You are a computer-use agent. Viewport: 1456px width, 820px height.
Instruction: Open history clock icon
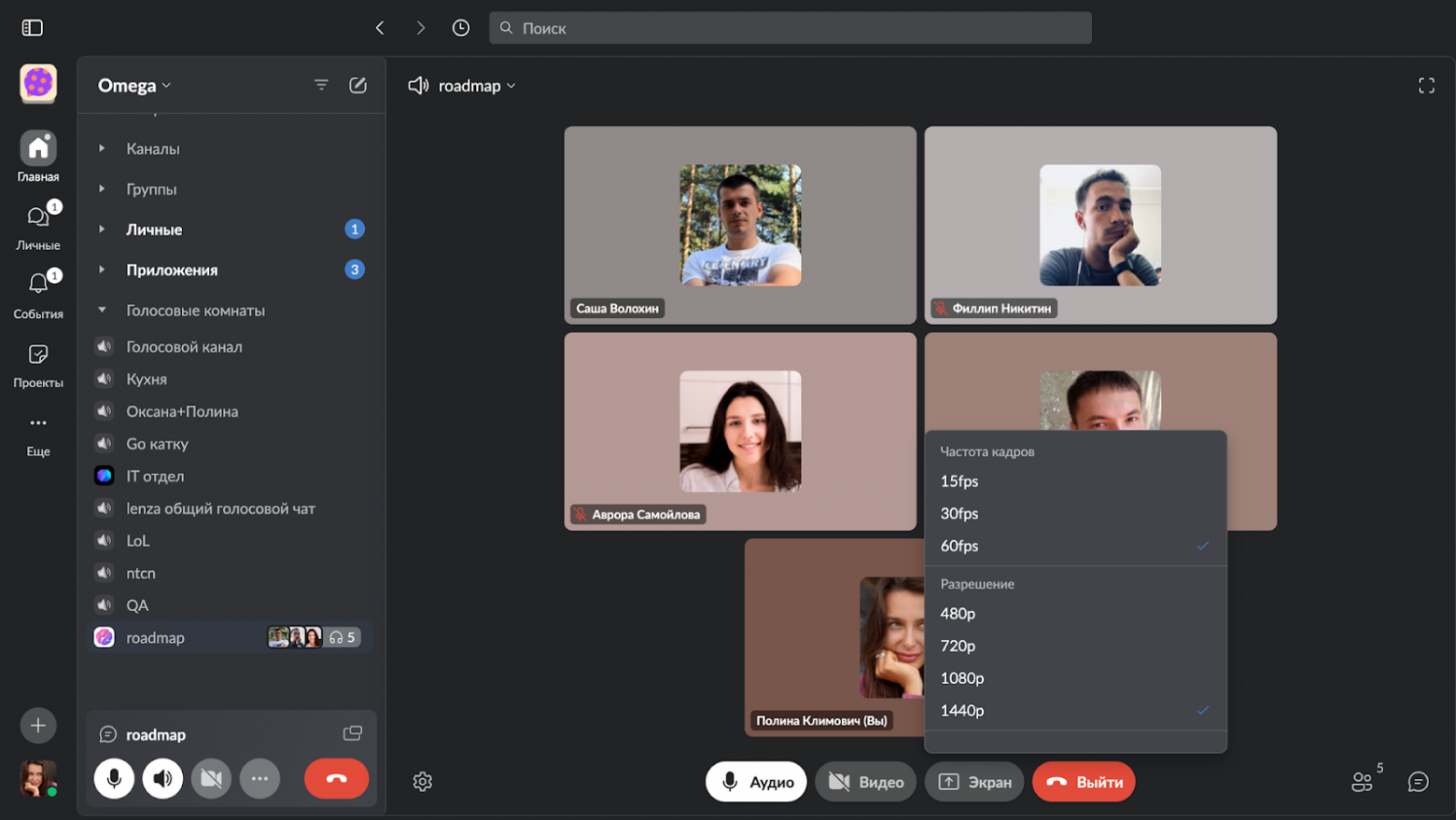tap(461, 28)
